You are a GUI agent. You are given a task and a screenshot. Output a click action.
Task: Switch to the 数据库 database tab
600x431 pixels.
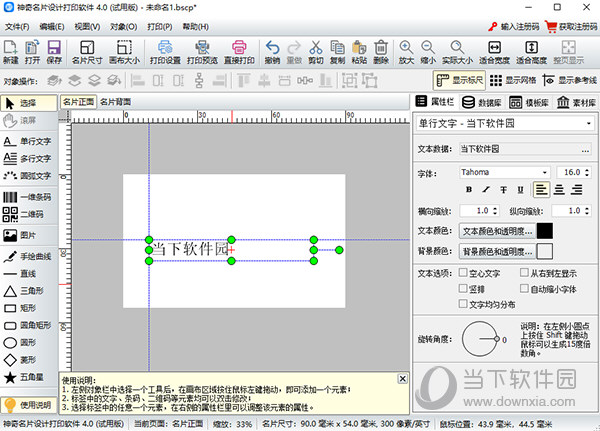(481, 102)
